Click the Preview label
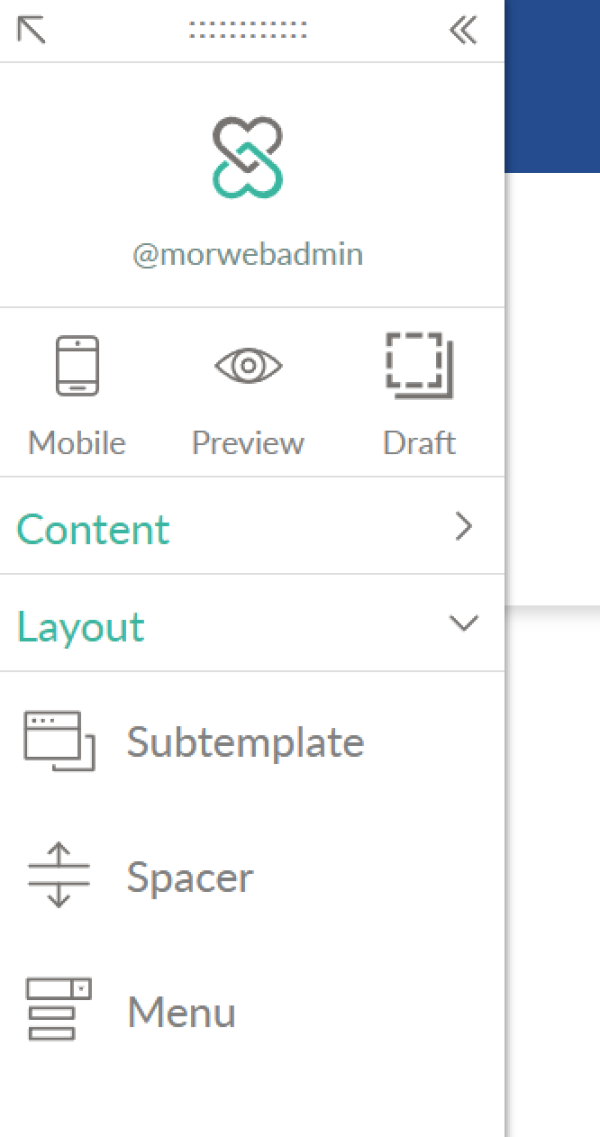The image size is (600, 1137). pos(248,443)
